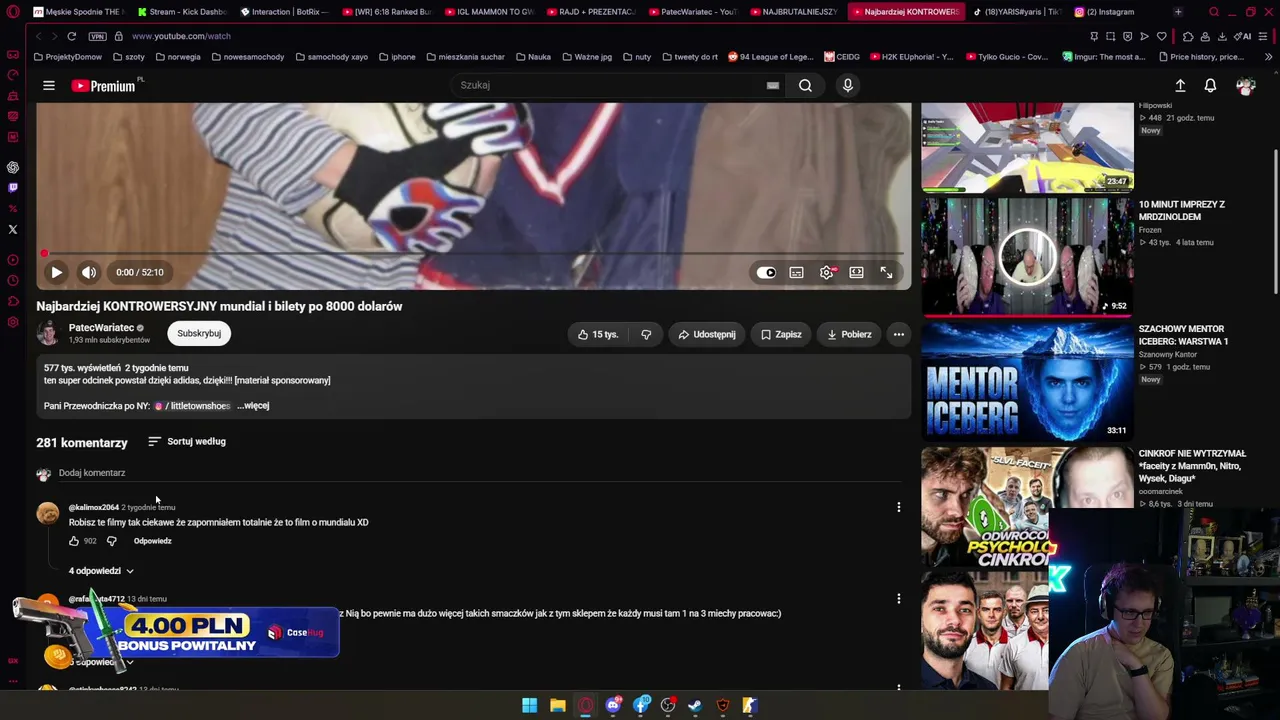This screenshot has height=720, width=1280.
Task: Open CINKROF NIE WYTRZYMAŁ video title
Action: pyautogui.click(x=1192, y=466)
